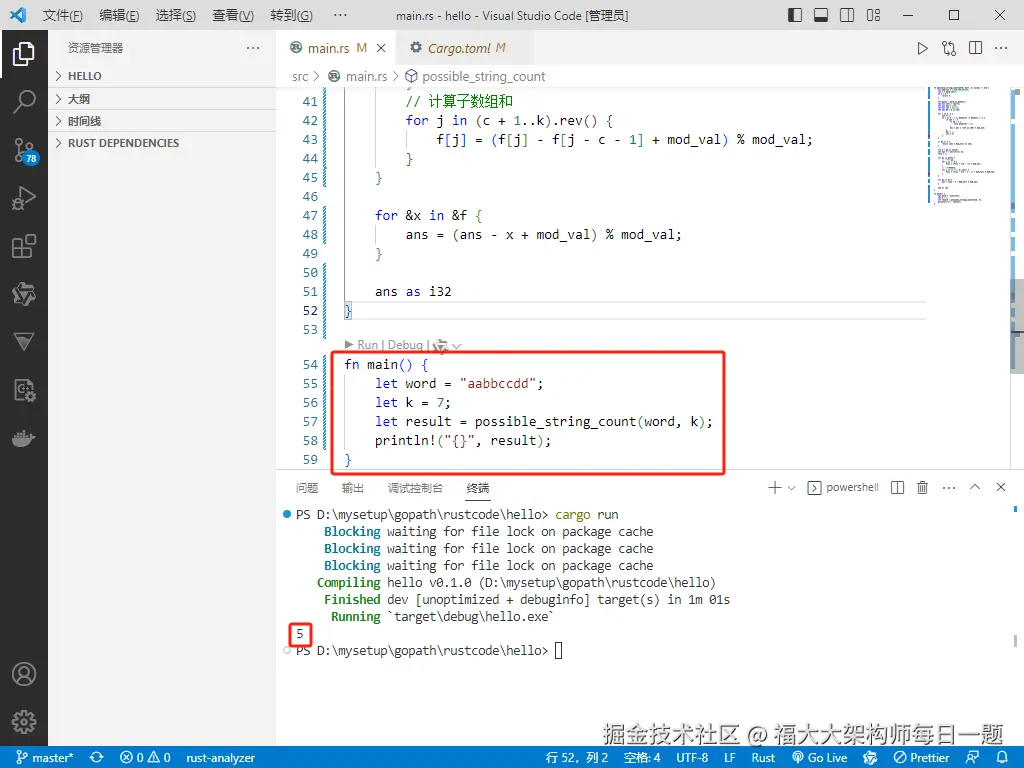Kill the terminal with trash icon
This screenshot has height=768, width=1024.
click(x=922, y=487)
